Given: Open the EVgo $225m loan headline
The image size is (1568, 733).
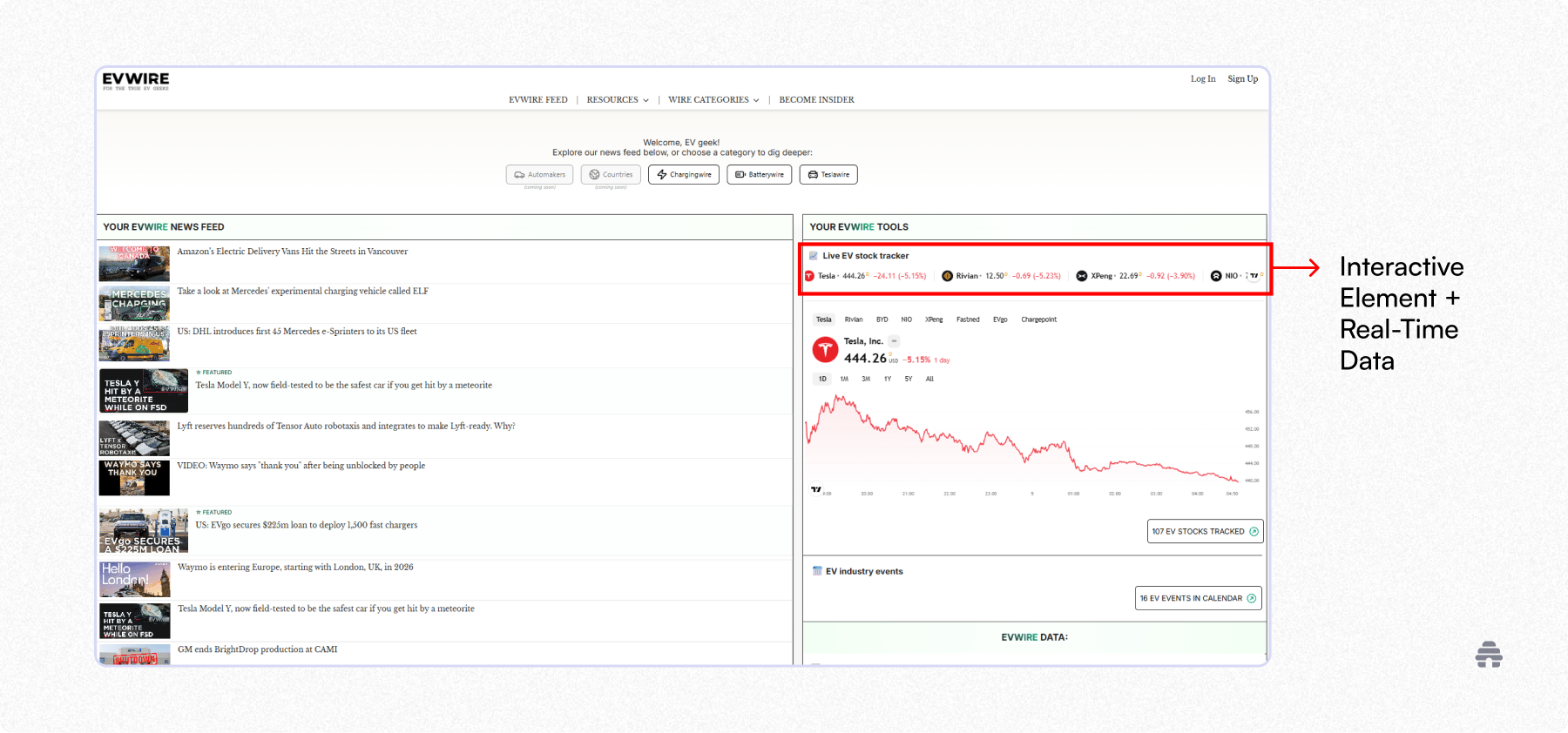Looking at the screenshot, I should coord(307,525).
